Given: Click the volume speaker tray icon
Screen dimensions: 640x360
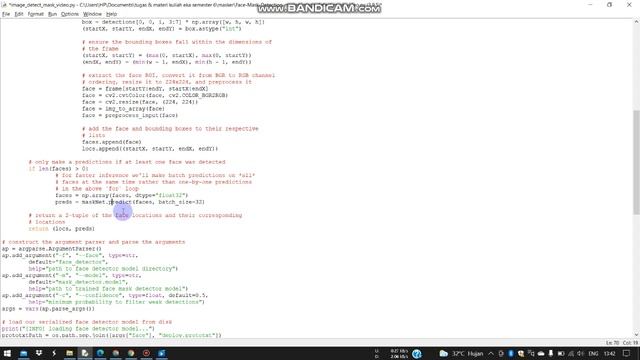Looking at the screenshot, I should coord(580,353).
